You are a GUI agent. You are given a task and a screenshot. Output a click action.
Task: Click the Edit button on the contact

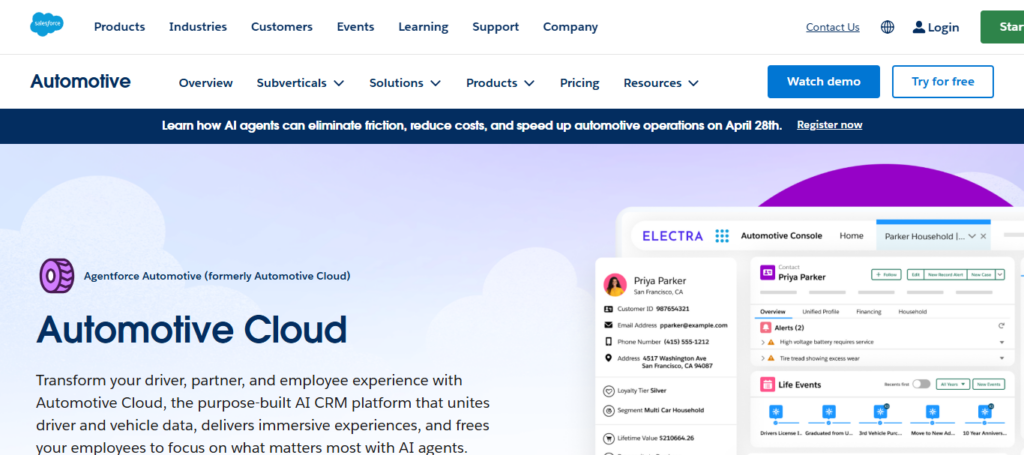(x=916, y=275)
